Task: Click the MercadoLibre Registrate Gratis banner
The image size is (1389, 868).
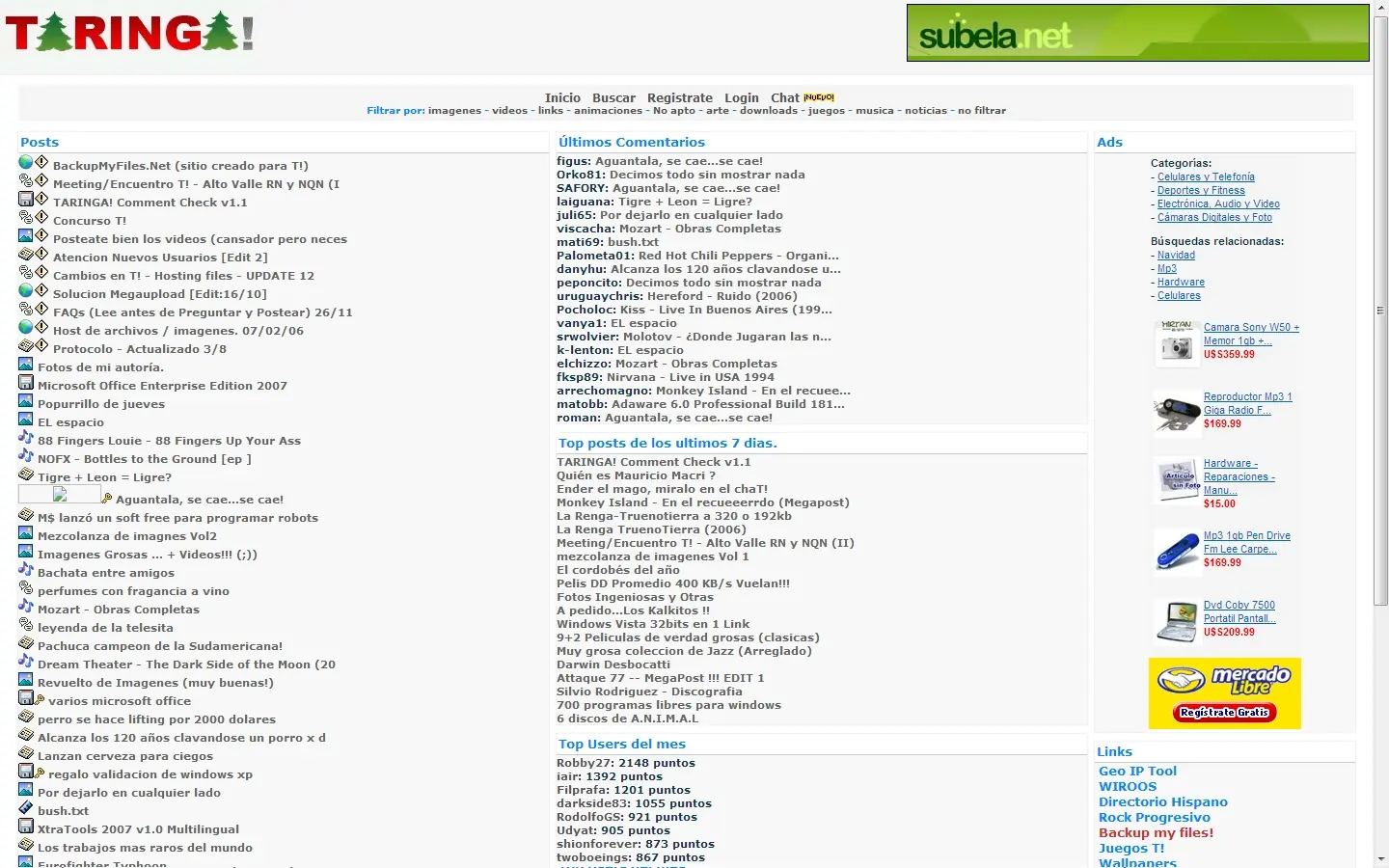Action: click(1225, 693)
